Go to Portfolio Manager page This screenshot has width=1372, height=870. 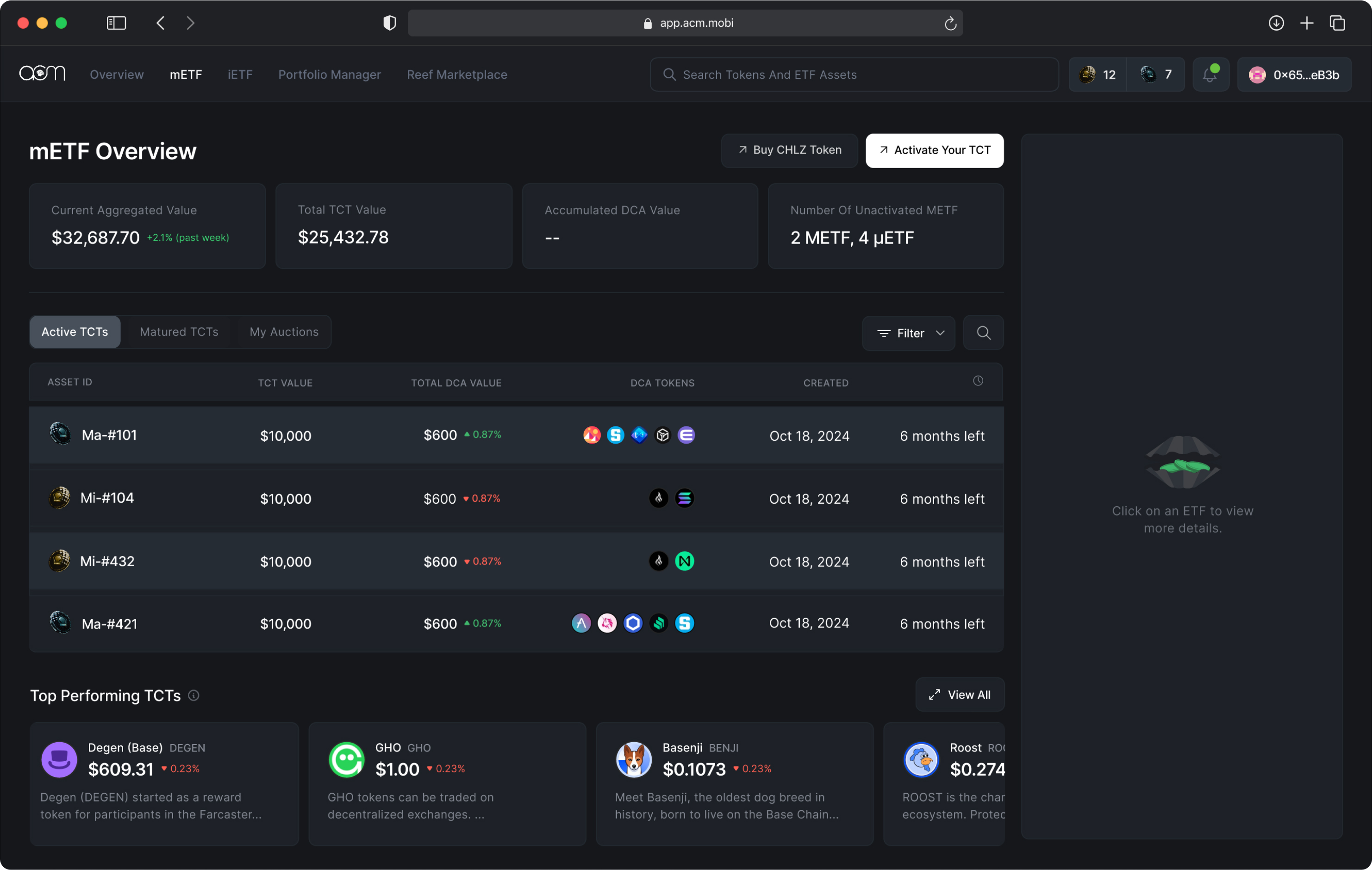[329, 74]
